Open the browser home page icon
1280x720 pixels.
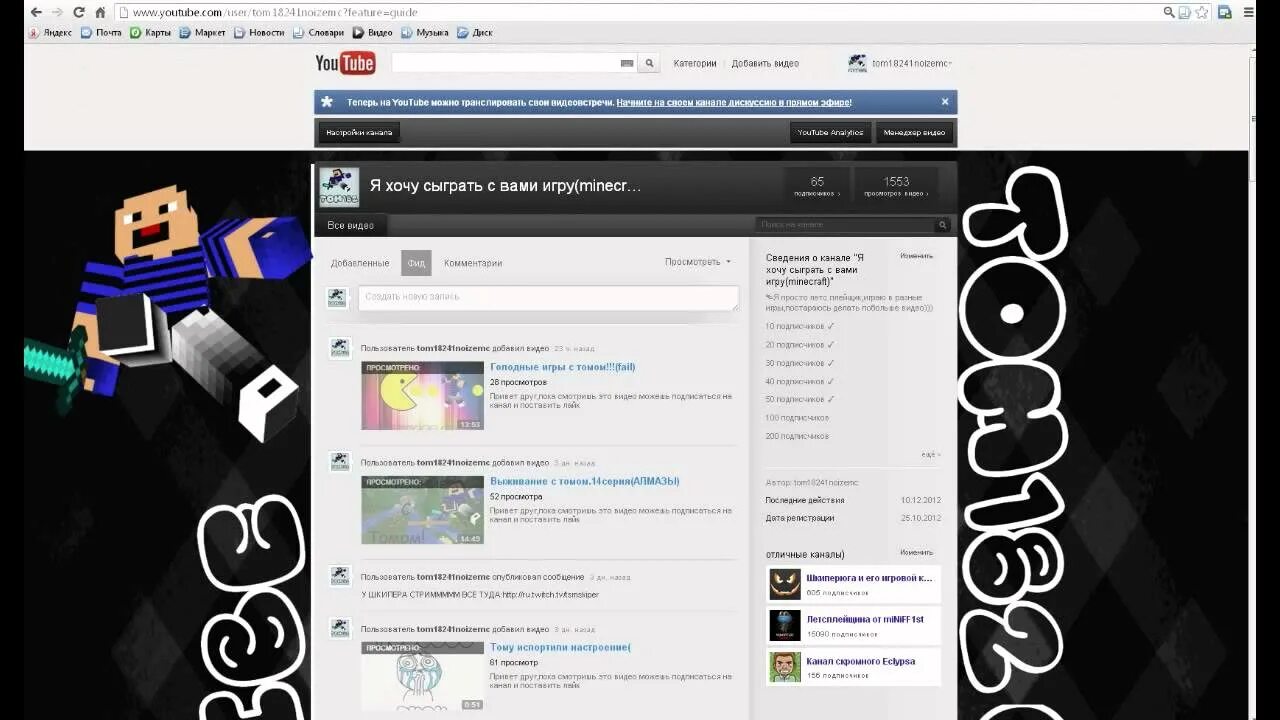point(100,12)
